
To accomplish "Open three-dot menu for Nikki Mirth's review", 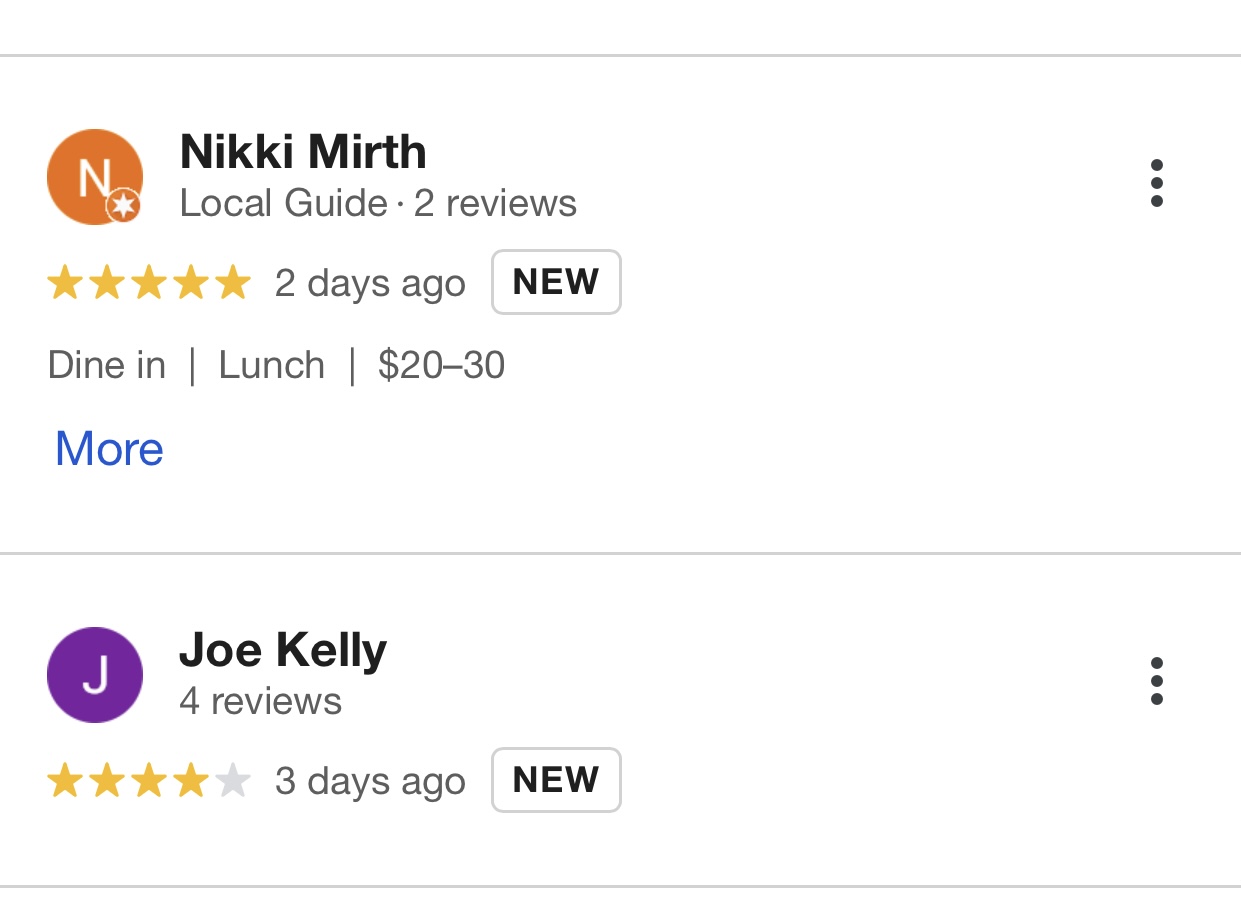I will [x=1156, y=183].
